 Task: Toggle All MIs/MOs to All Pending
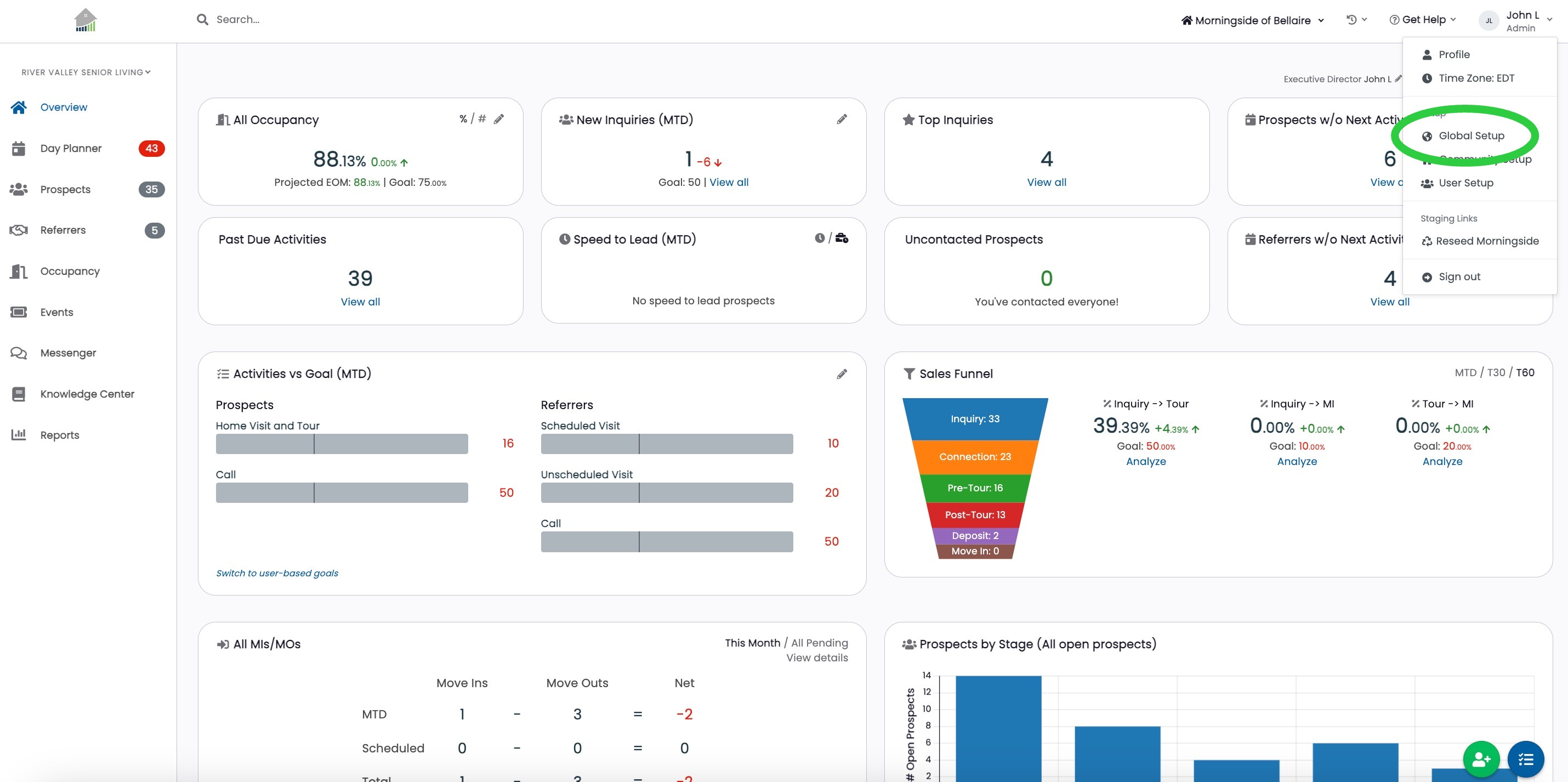[x=819, y=643]
